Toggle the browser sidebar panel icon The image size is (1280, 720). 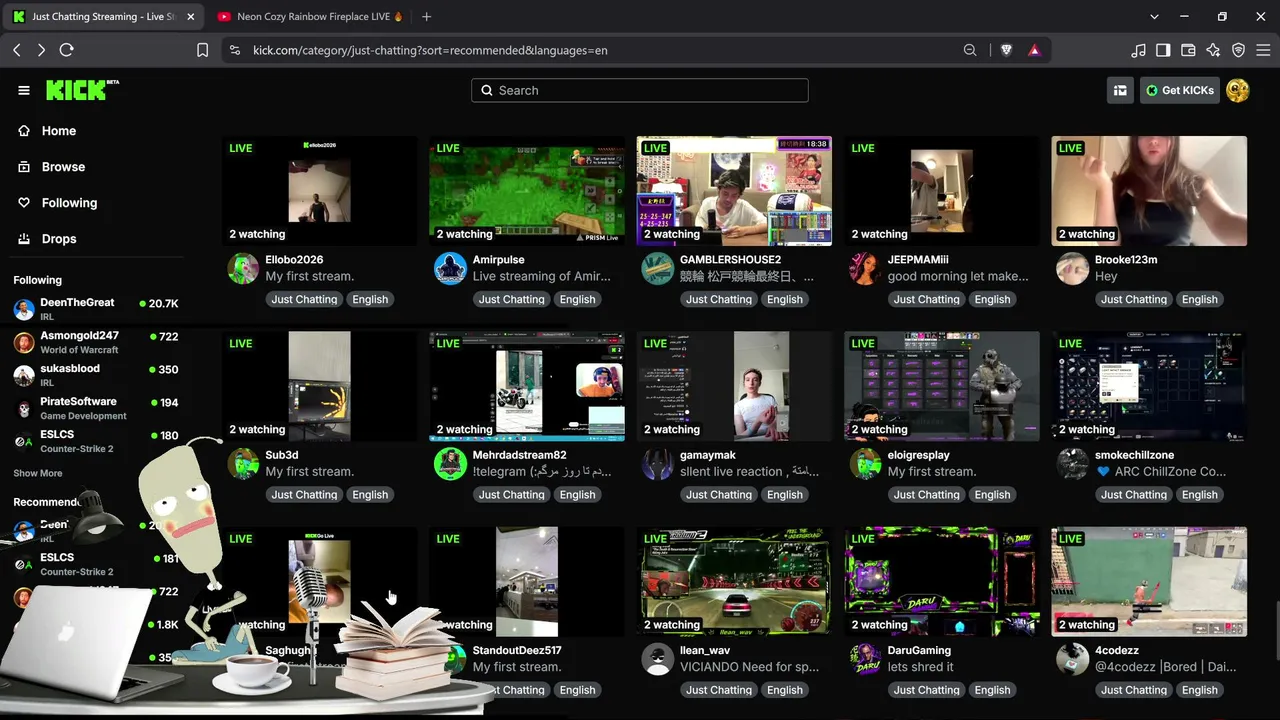pos(1163,50)
